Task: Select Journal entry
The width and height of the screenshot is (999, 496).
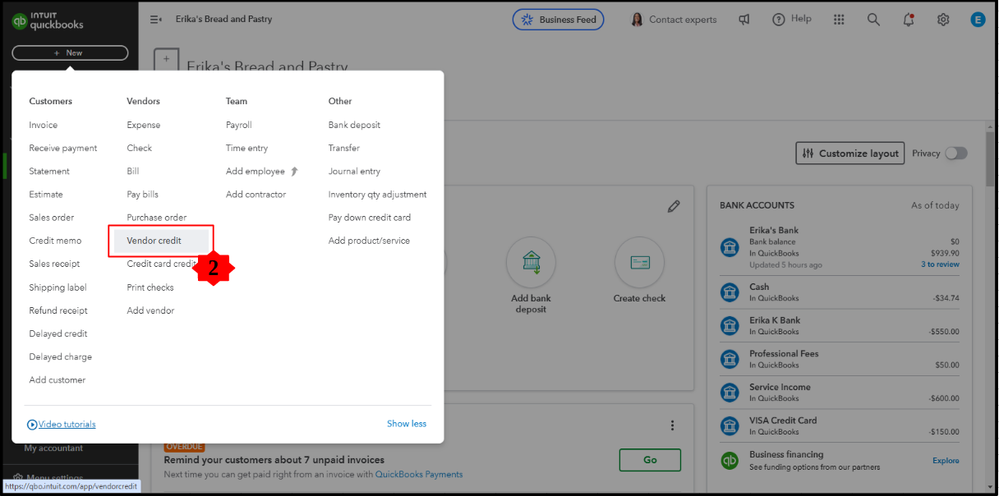Action: point(354,171)
